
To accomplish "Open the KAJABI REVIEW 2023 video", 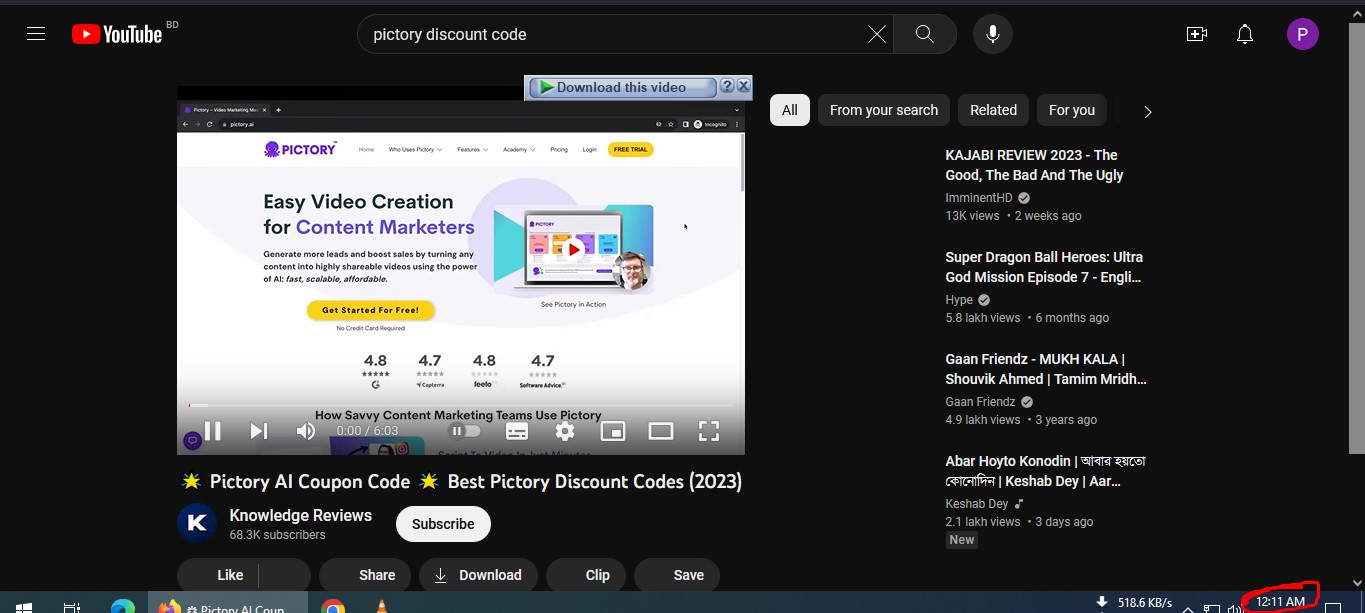I will (1034, 165).
